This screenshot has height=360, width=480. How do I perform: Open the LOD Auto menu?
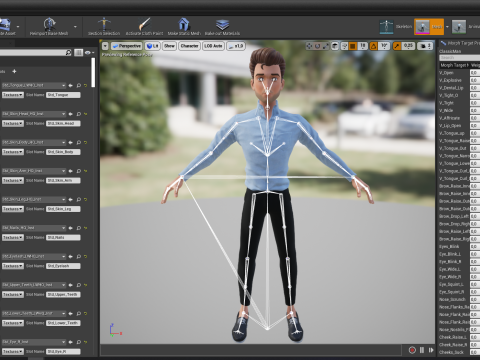(x=213, y=46)
